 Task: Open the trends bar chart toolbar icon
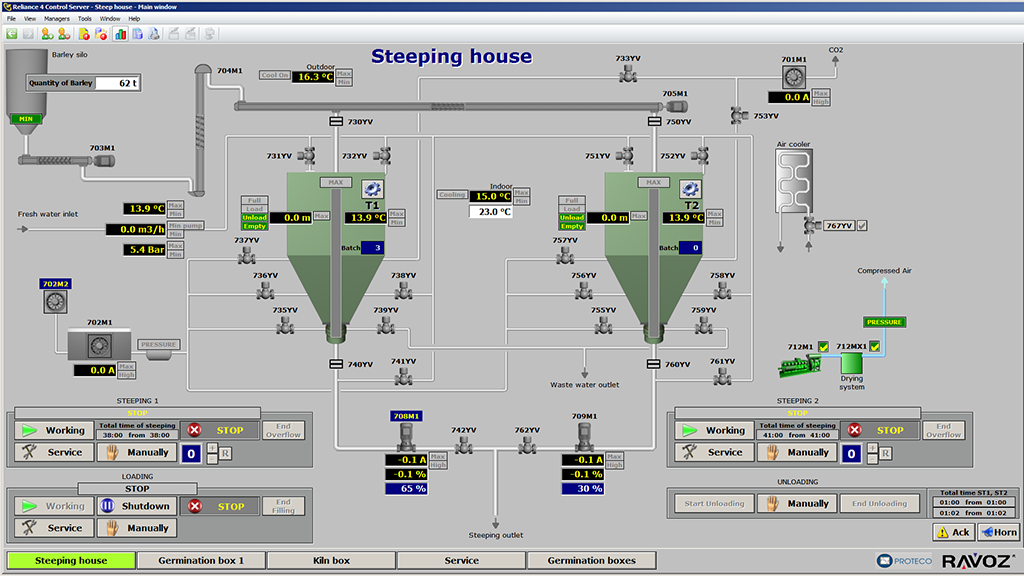pyautogui.click(x=120, y=34)
